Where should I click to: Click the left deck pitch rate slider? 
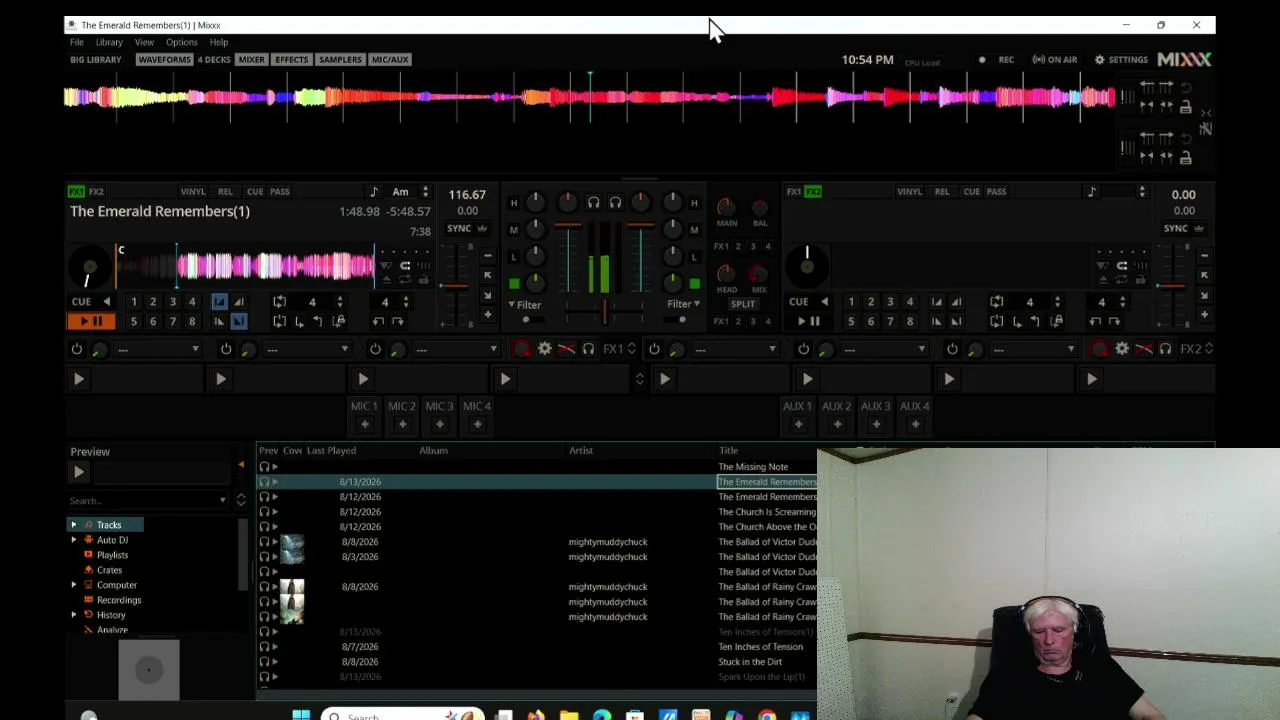click(x=455, y=287)
